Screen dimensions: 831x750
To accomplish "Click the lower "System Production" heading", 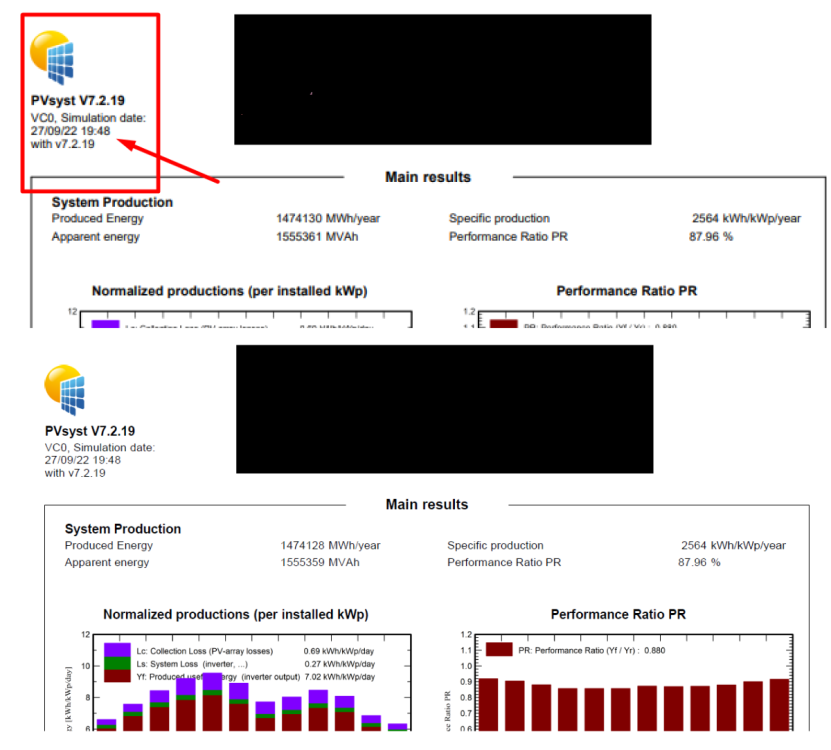I will click(123, 529).
